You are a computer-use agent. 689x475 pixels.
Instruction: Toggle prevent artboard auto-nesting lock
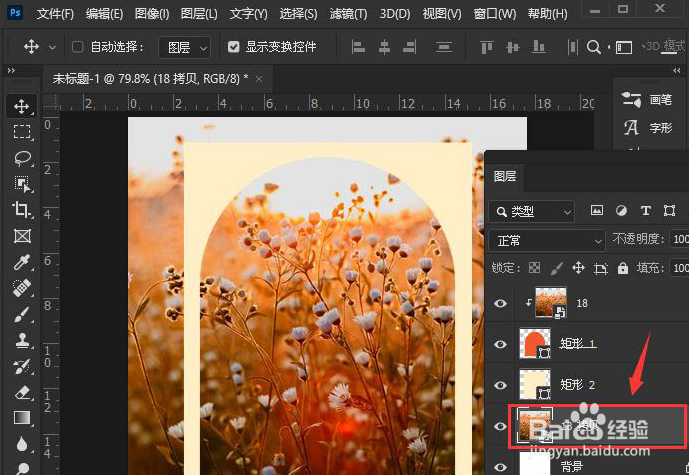(x=601, y=268)
